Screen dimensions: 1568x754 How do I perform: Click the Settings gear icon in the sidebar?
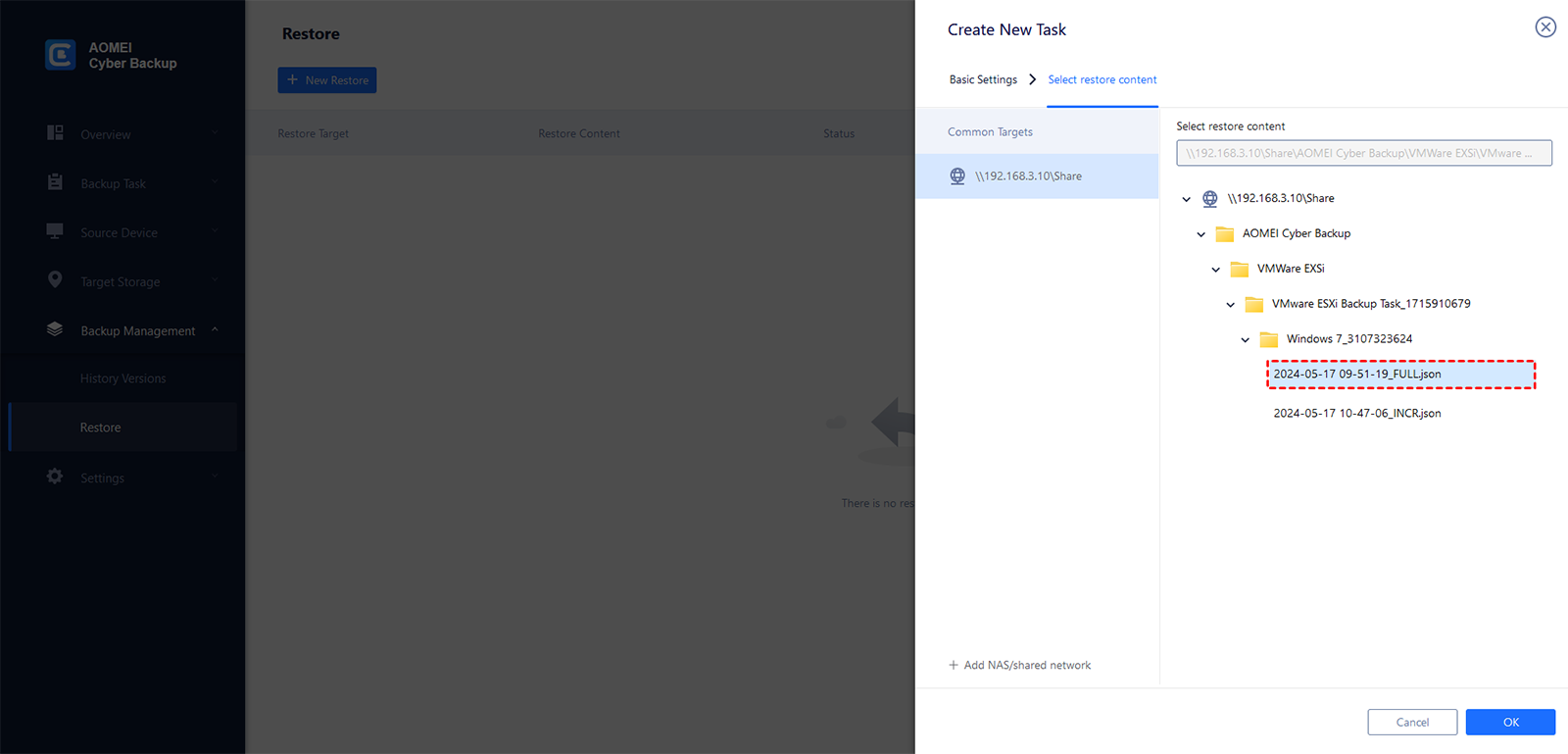point(55,477)
